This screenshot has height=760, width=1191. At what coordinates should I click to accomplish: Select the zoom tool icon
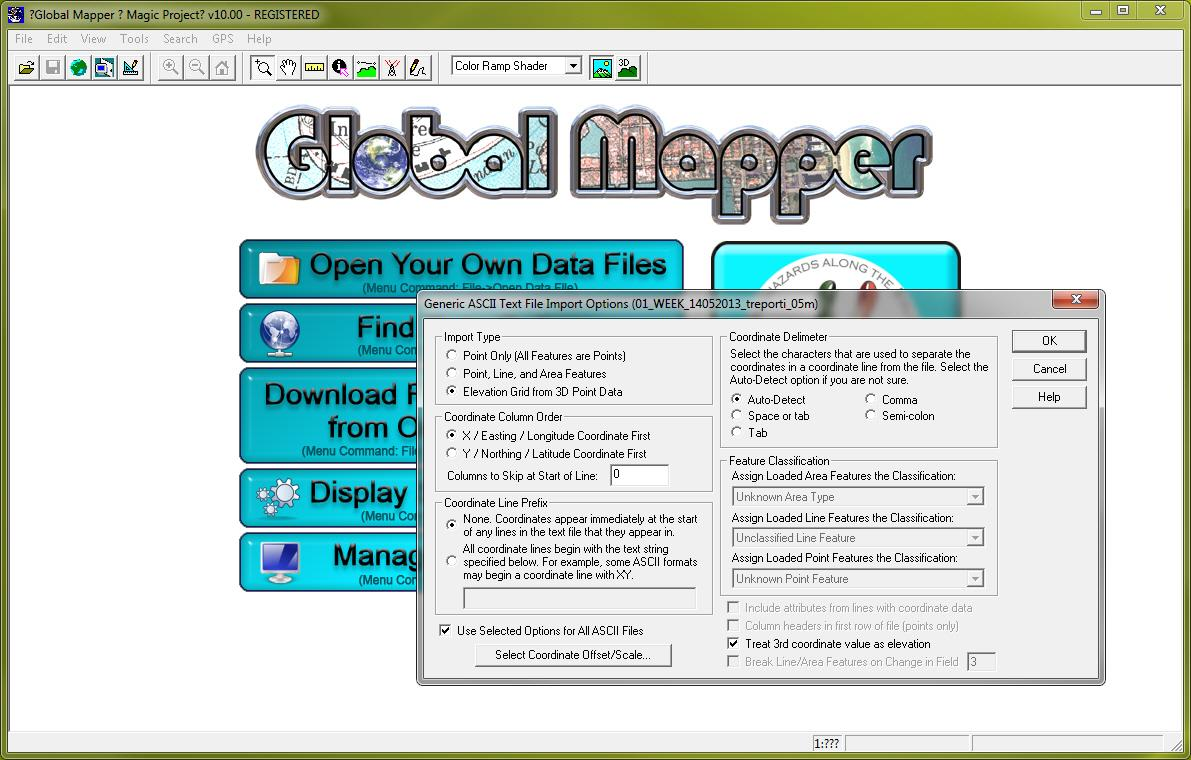click(263, 68)
